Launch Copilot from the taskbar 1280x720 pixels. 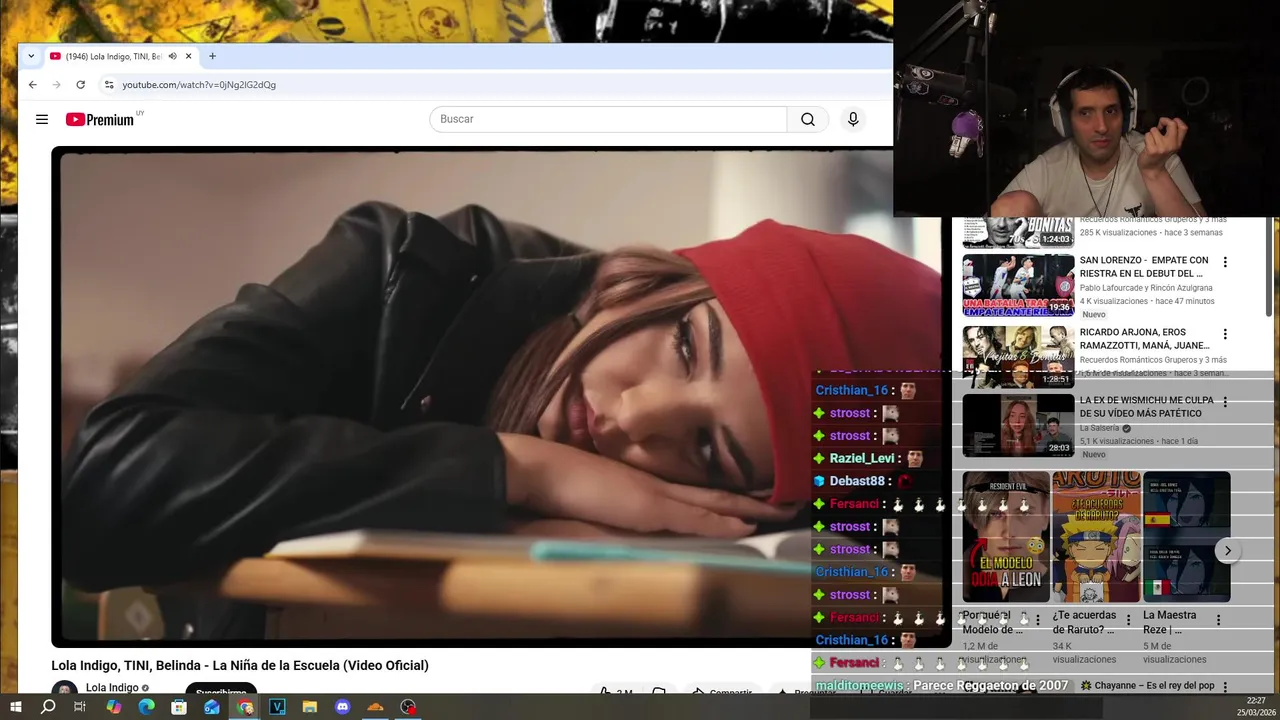click(114, 707)
